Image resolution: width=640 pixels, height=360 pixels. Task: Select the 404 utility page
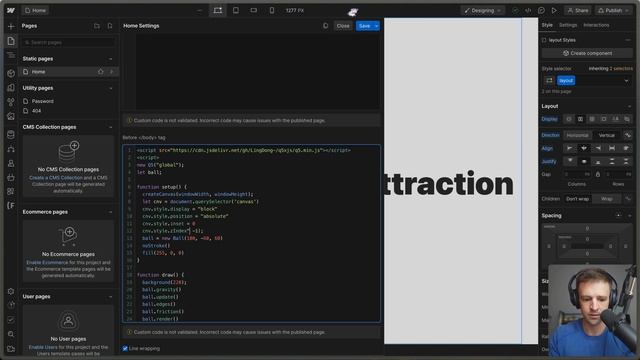click(37, 111)
